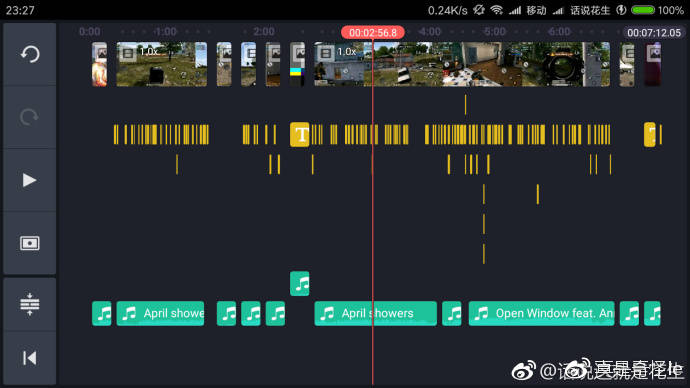
Task: Tap the battery indicator in status bar
Action: point(643,10)
